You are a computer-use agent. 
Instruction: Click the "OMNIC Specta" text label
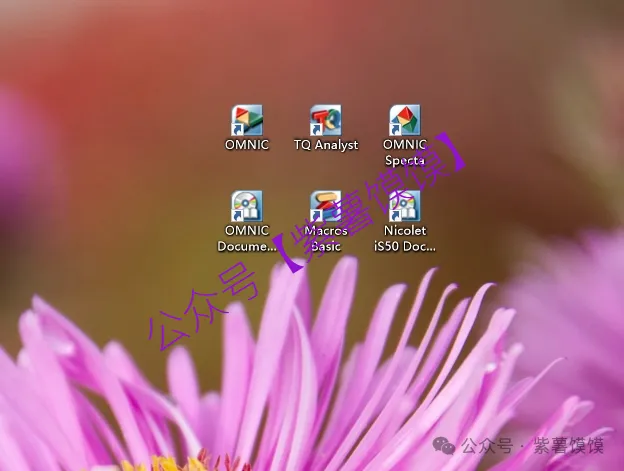(x=405, y=152)
